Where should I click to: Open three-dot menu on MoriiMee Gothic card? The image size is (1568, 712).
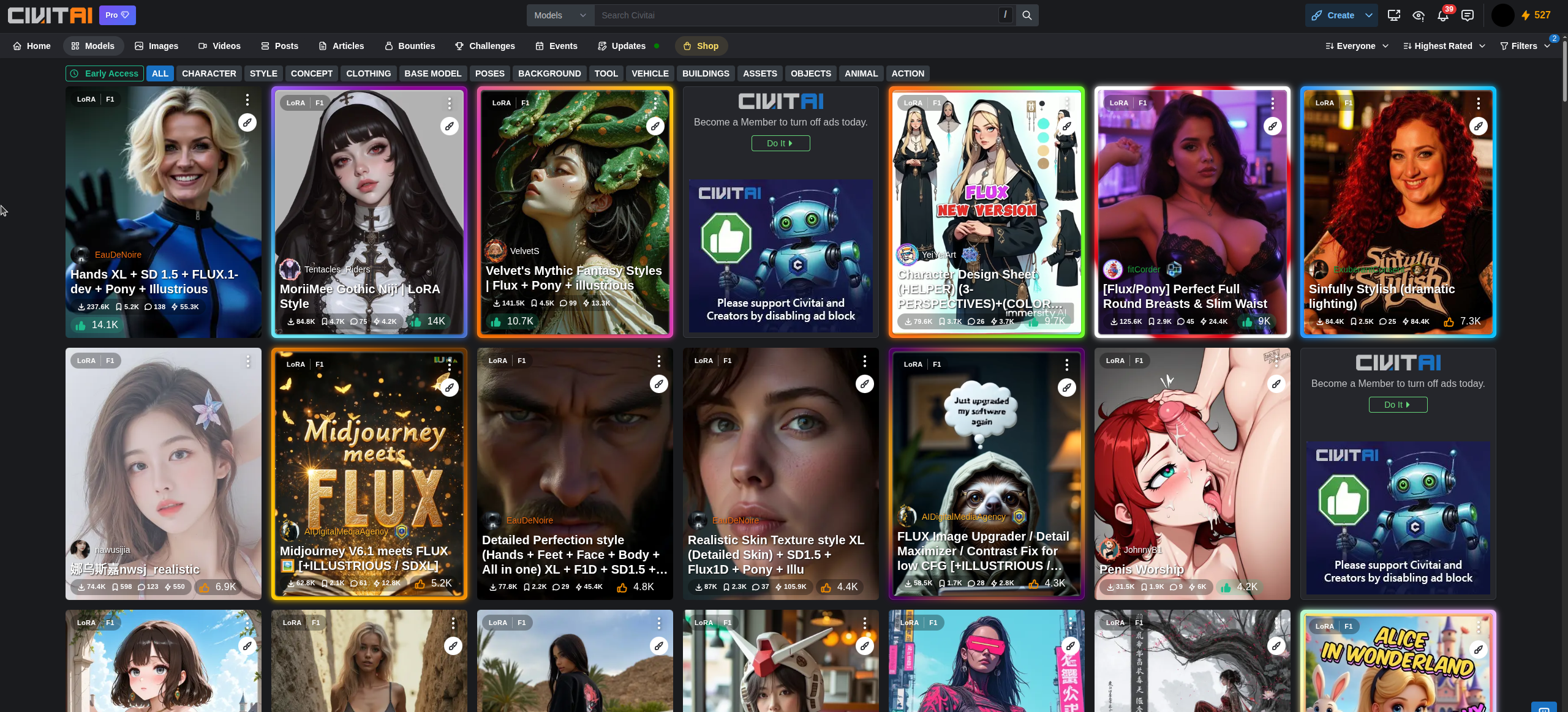(450, 103)
